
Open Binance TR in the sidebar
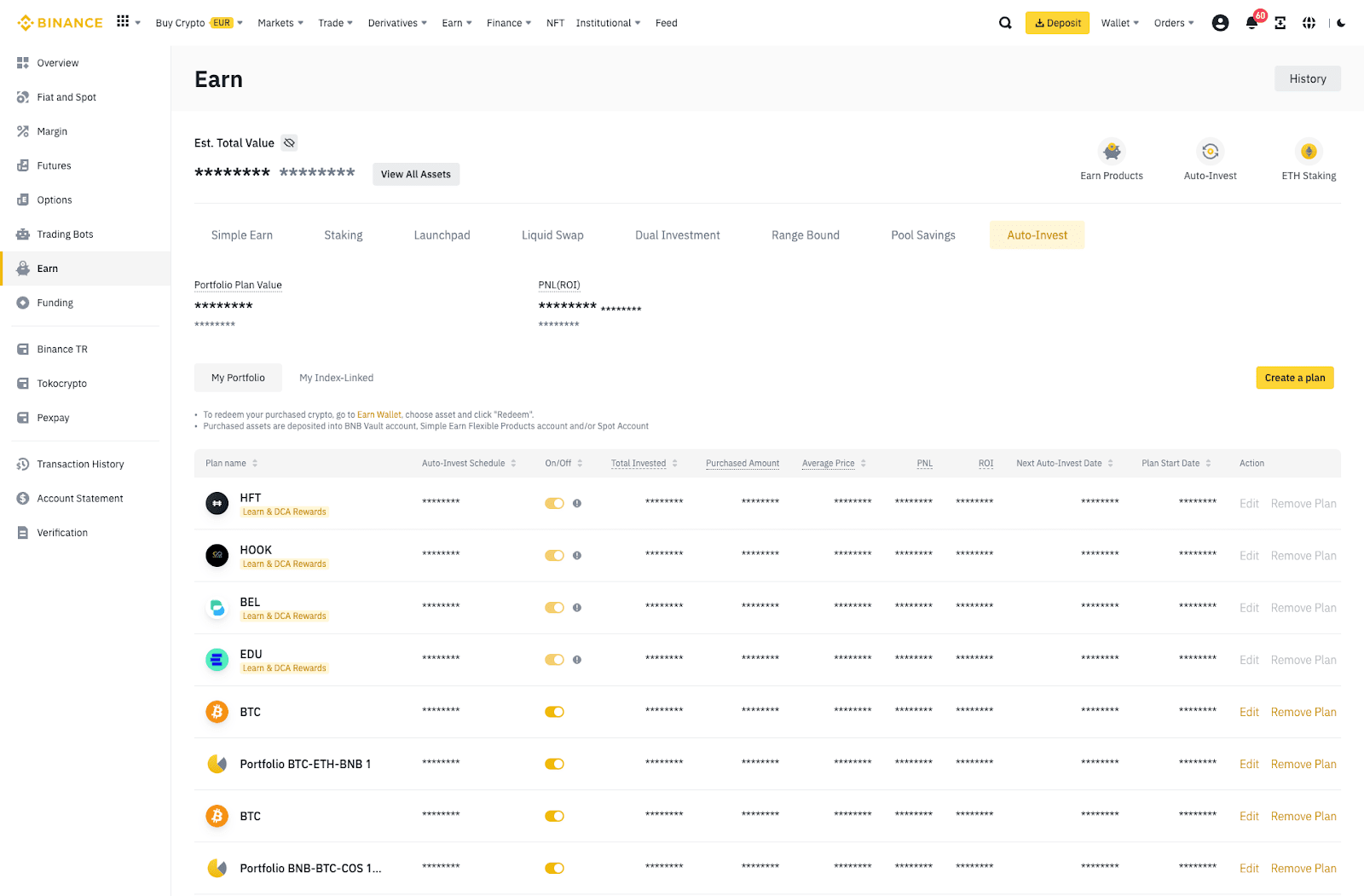[85, 349]
